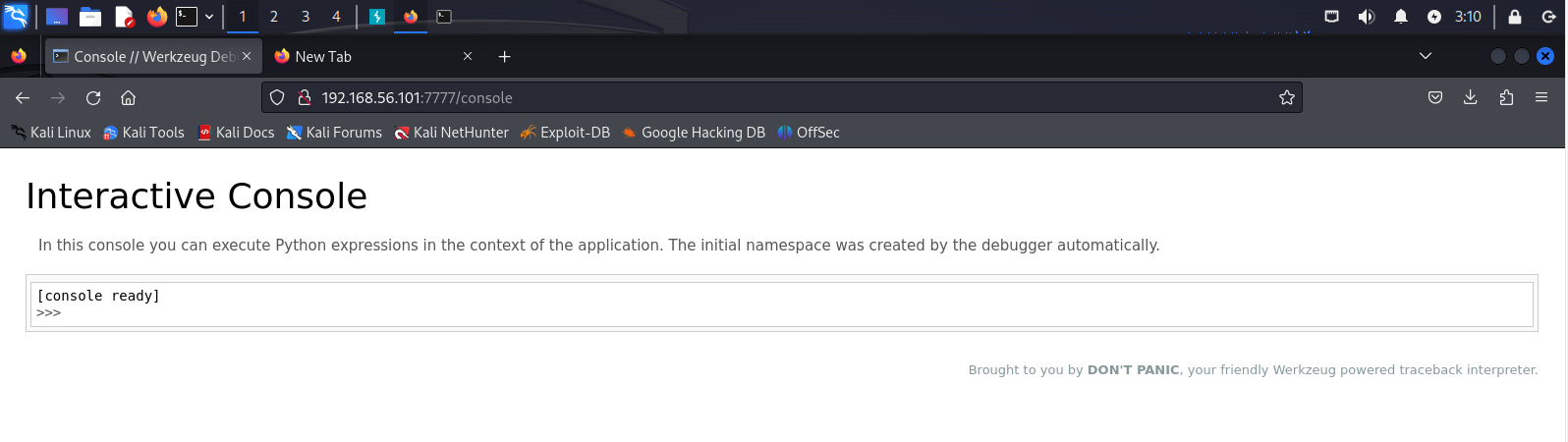Open the Exploit-DB bookmark
This screenshot has width=1568, height=442.
click(565, 133)
